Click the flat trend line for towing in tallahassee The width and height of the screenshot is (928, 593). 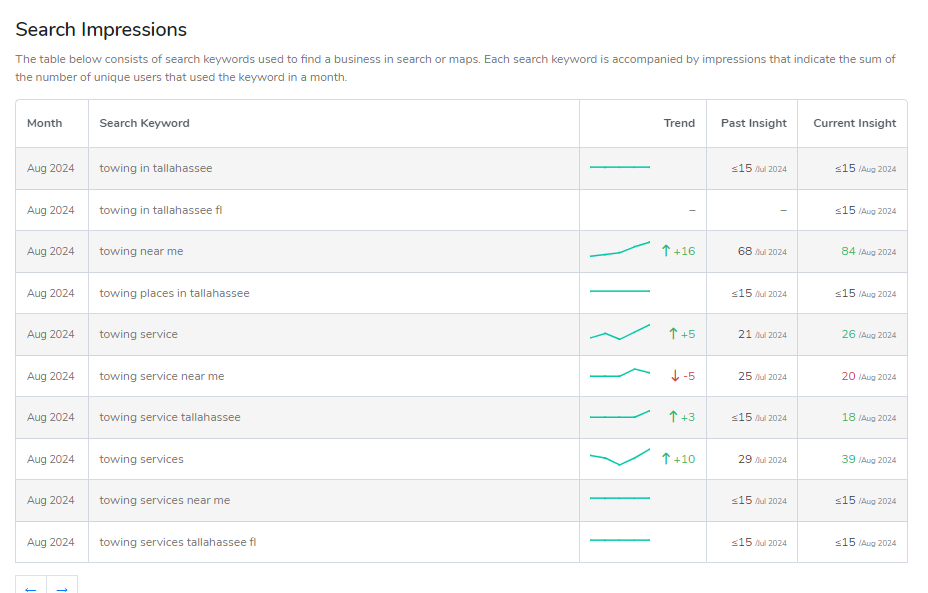[619, 165]
